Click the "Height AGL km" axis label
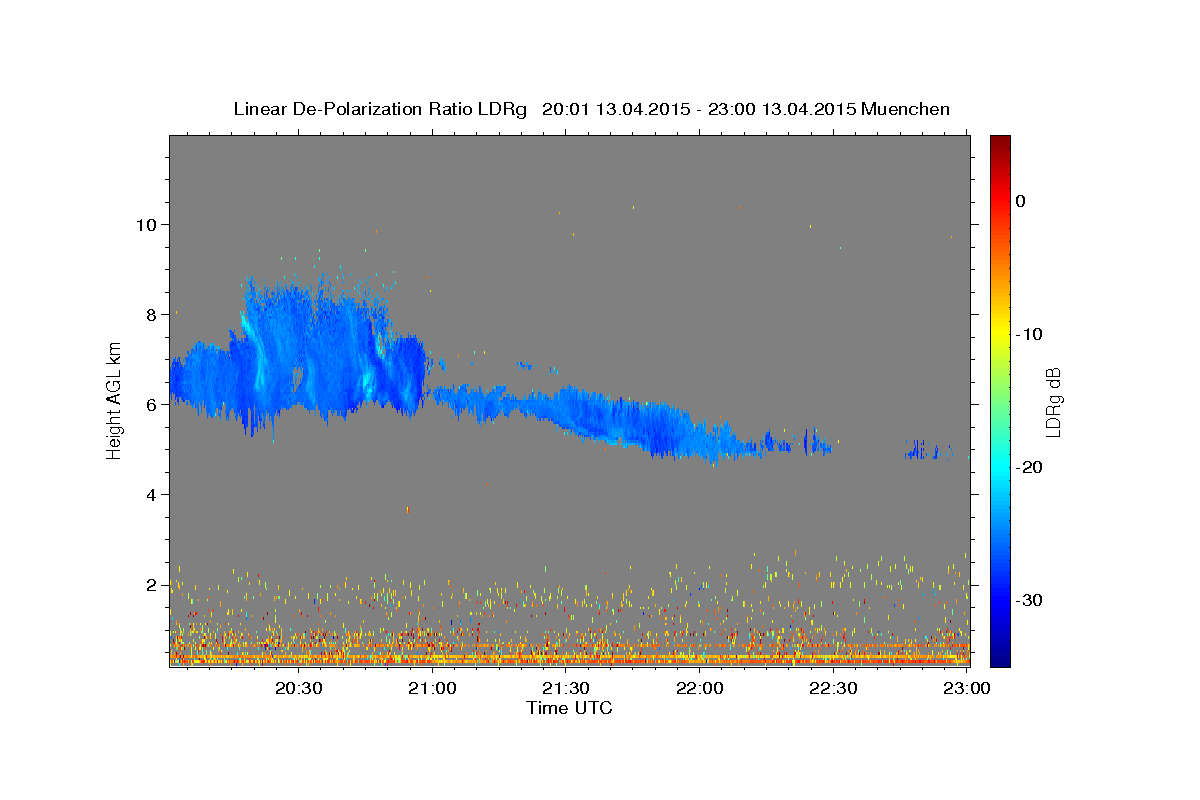The height and width of the screenshot is (800, 1200). point(115,402)
